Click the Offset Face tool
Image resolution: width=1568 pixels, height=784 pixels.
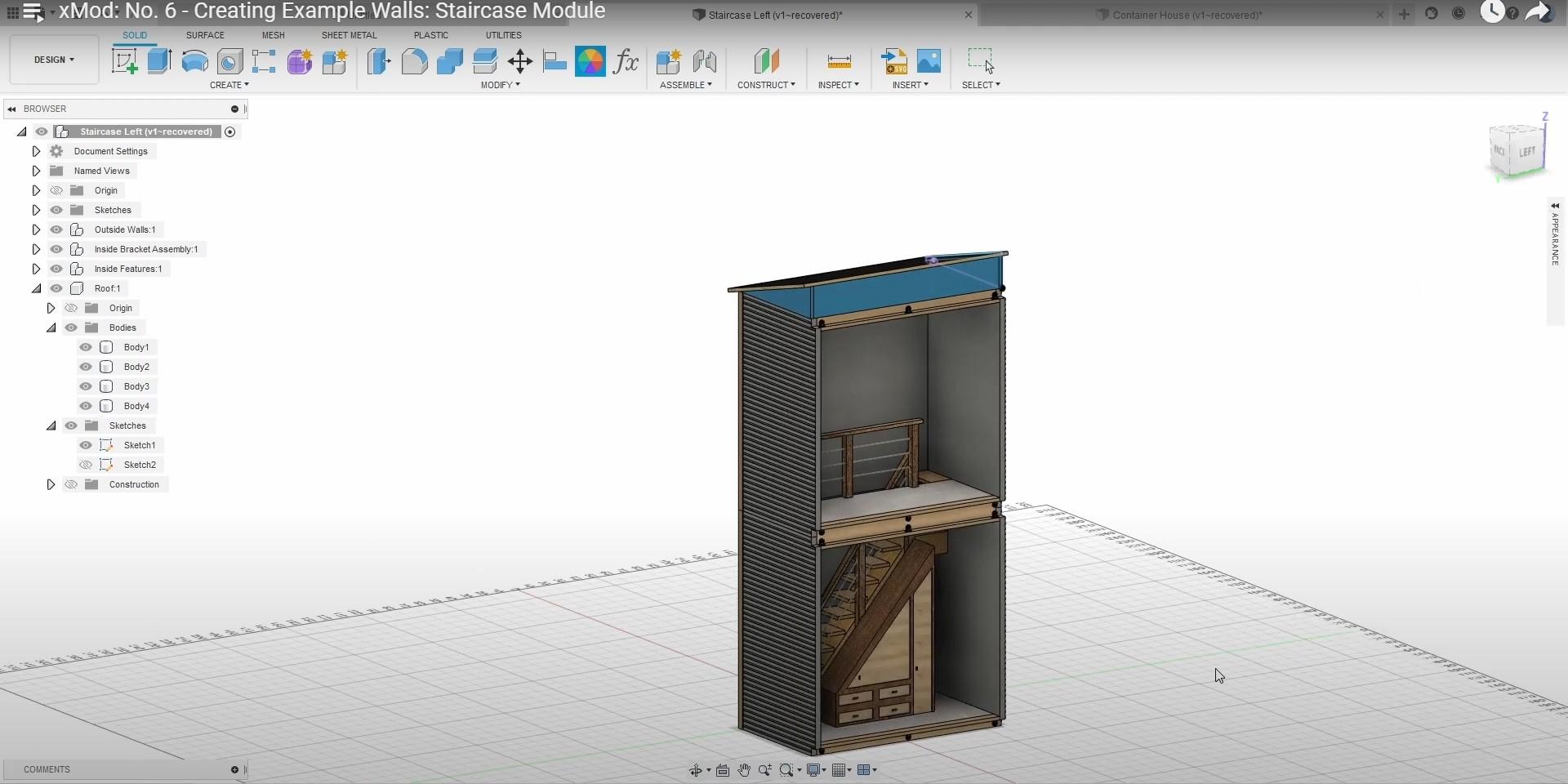[x=484, y=61]
